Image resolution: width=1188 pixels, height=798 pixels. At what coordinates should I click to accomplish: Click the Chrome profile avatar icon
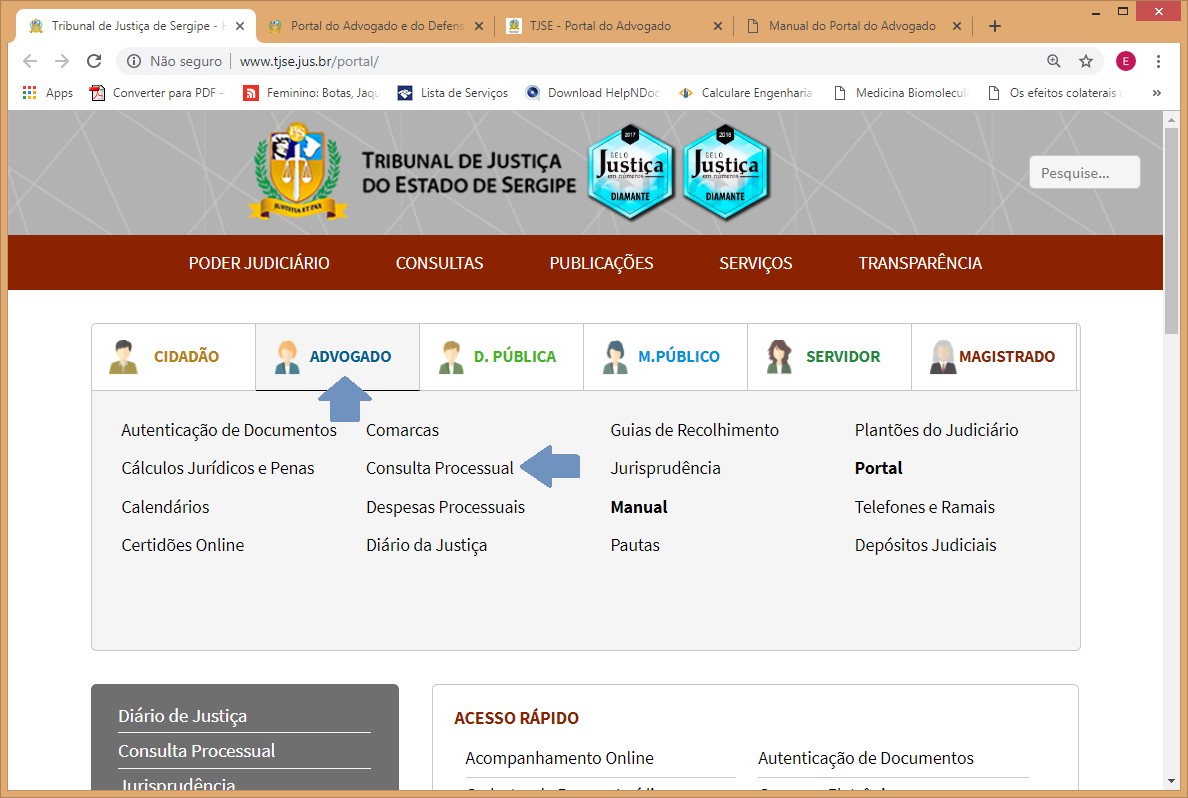[1126, 61]
